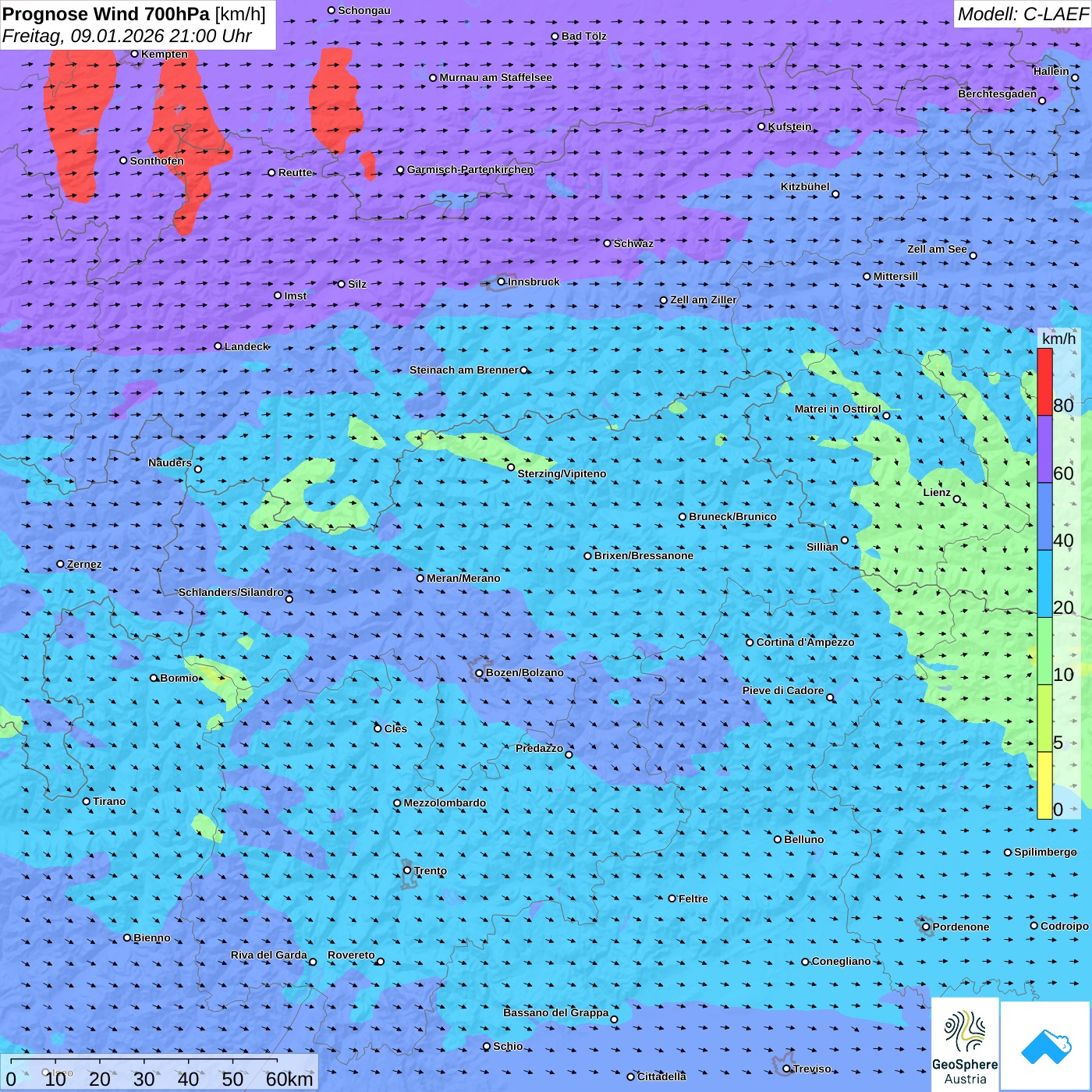Click the Garmisch-Partenkirchen label
Screen dimensions: 1092x1092
470,169
